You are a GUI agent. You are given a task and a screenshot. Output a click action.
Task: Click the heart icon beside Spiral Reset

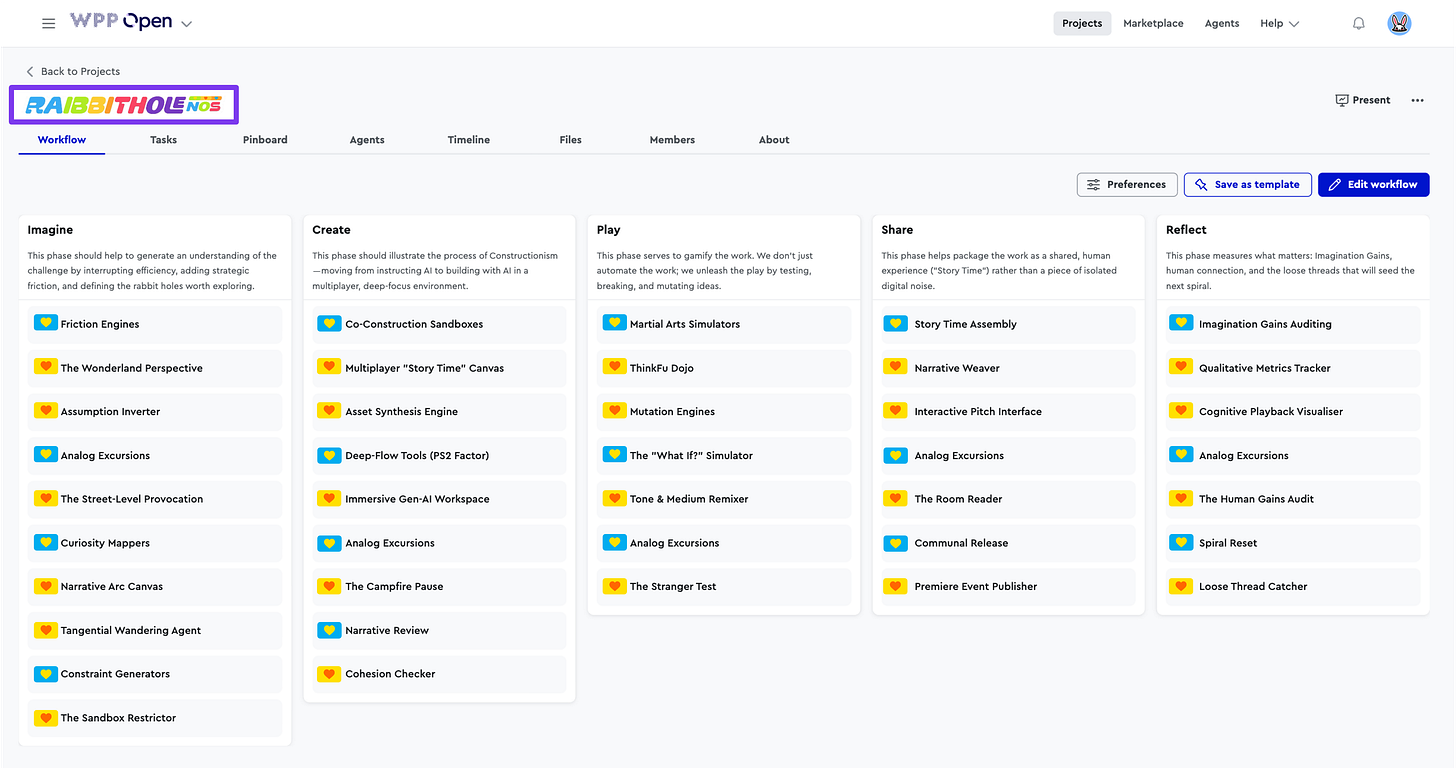[1181, 542]
